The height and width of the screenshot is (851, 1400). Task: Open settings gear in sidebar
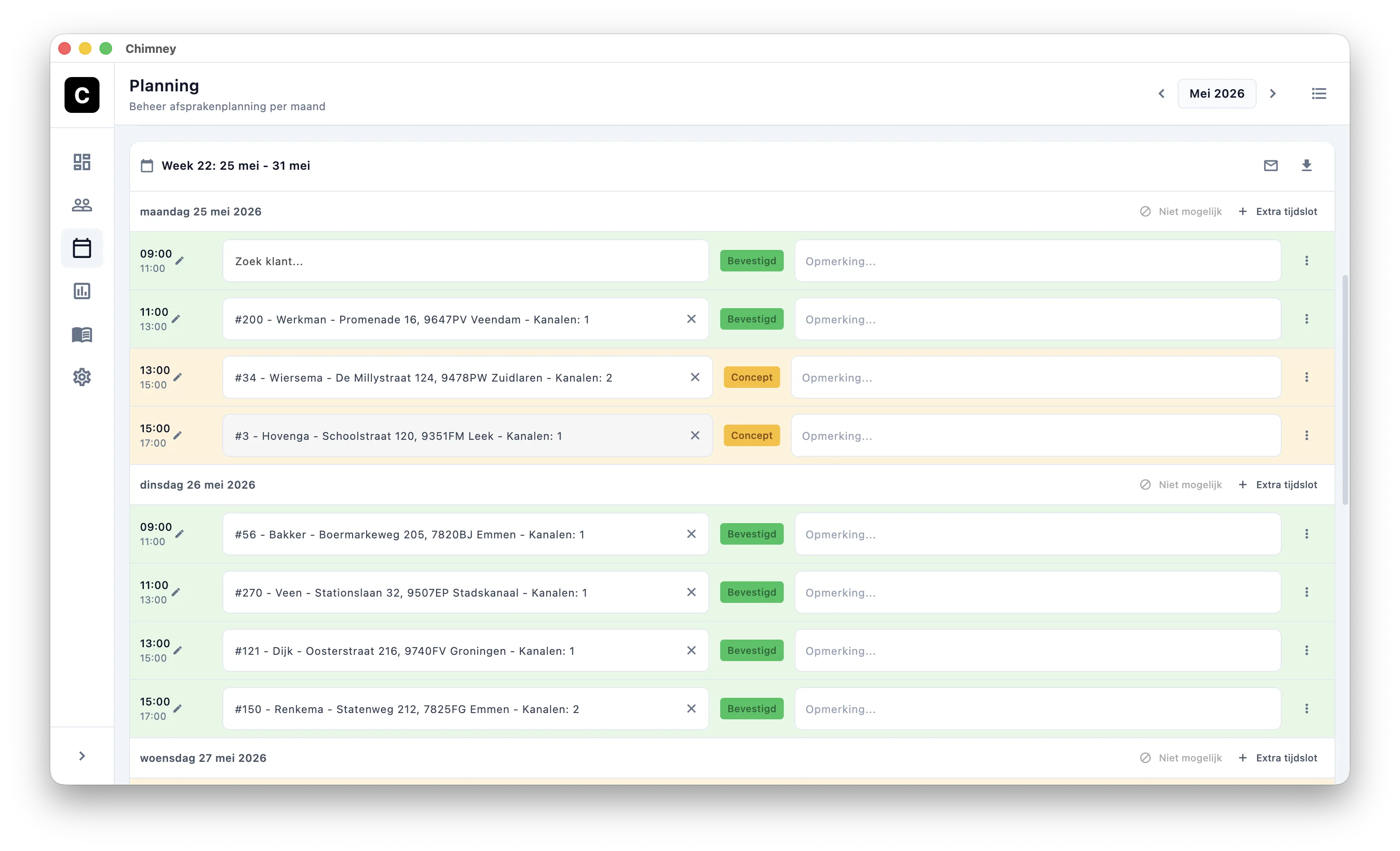pos(82,377)
